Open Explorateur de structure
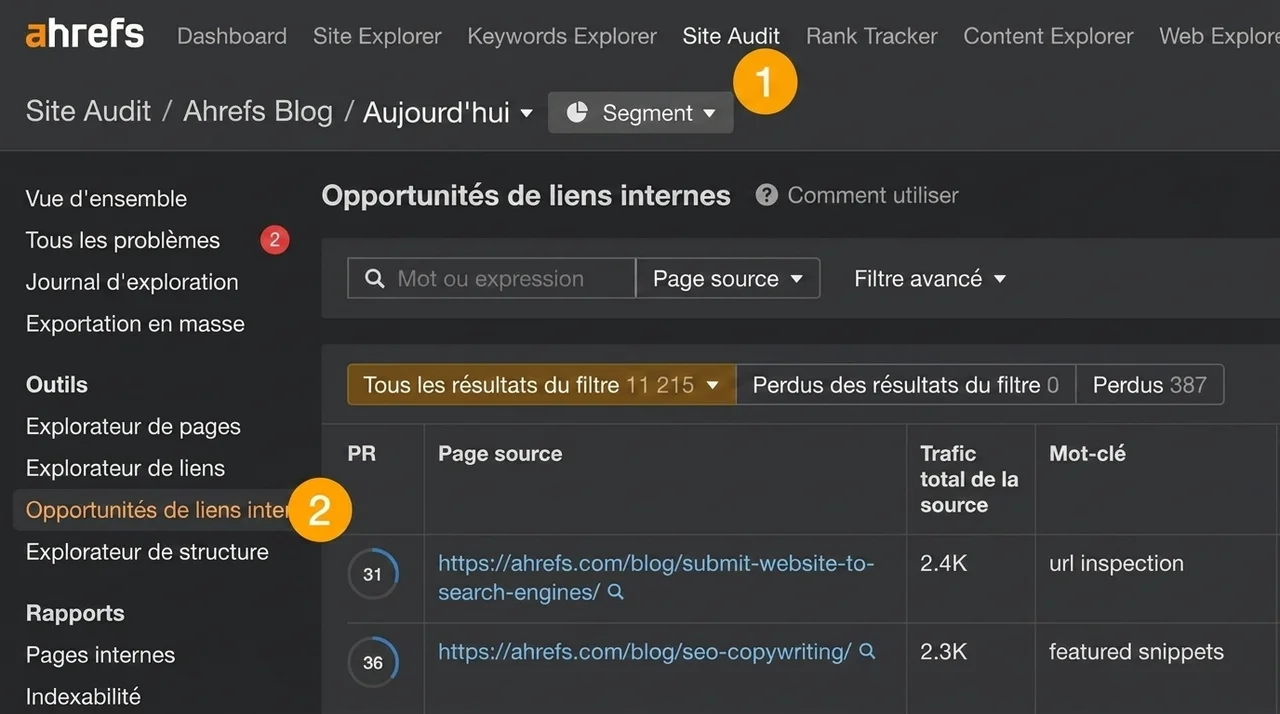 [x=147, y=552]
